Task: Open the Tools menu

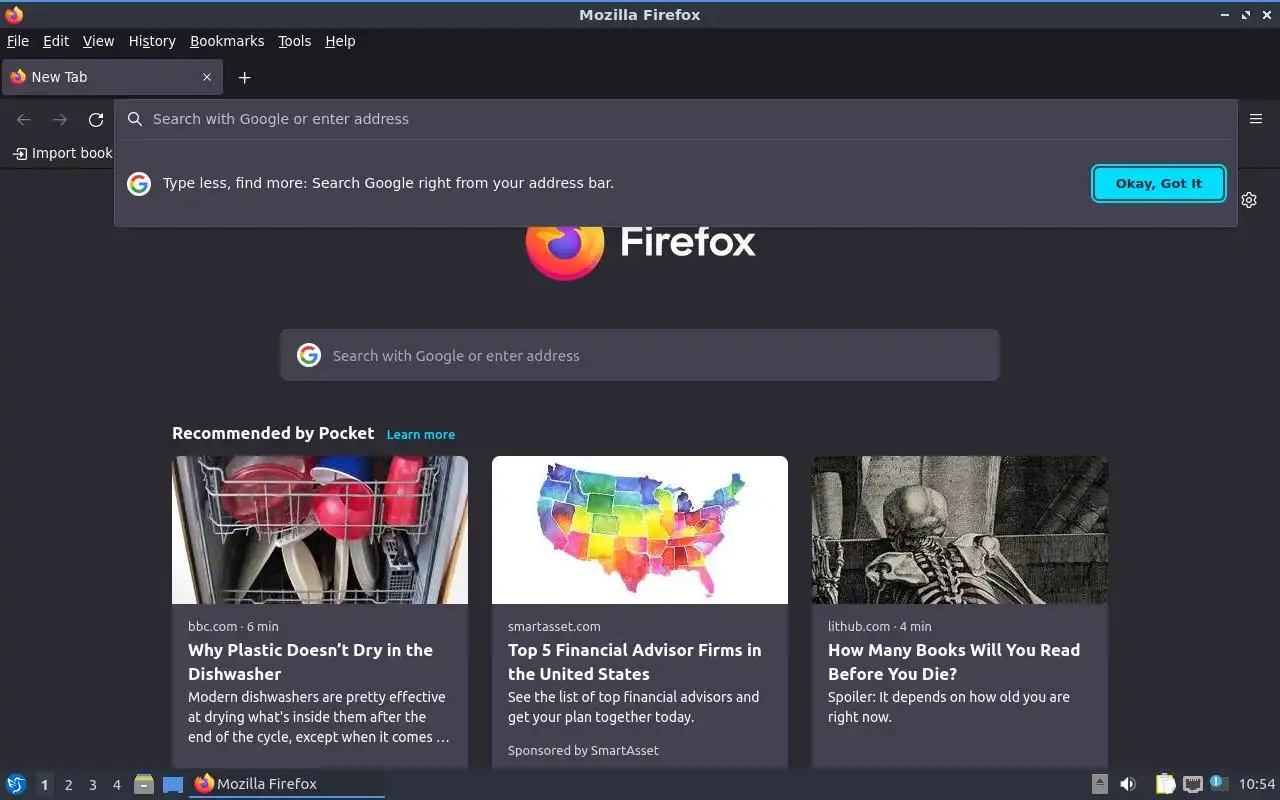Action: pyautogui.click(x=295, y=41)
